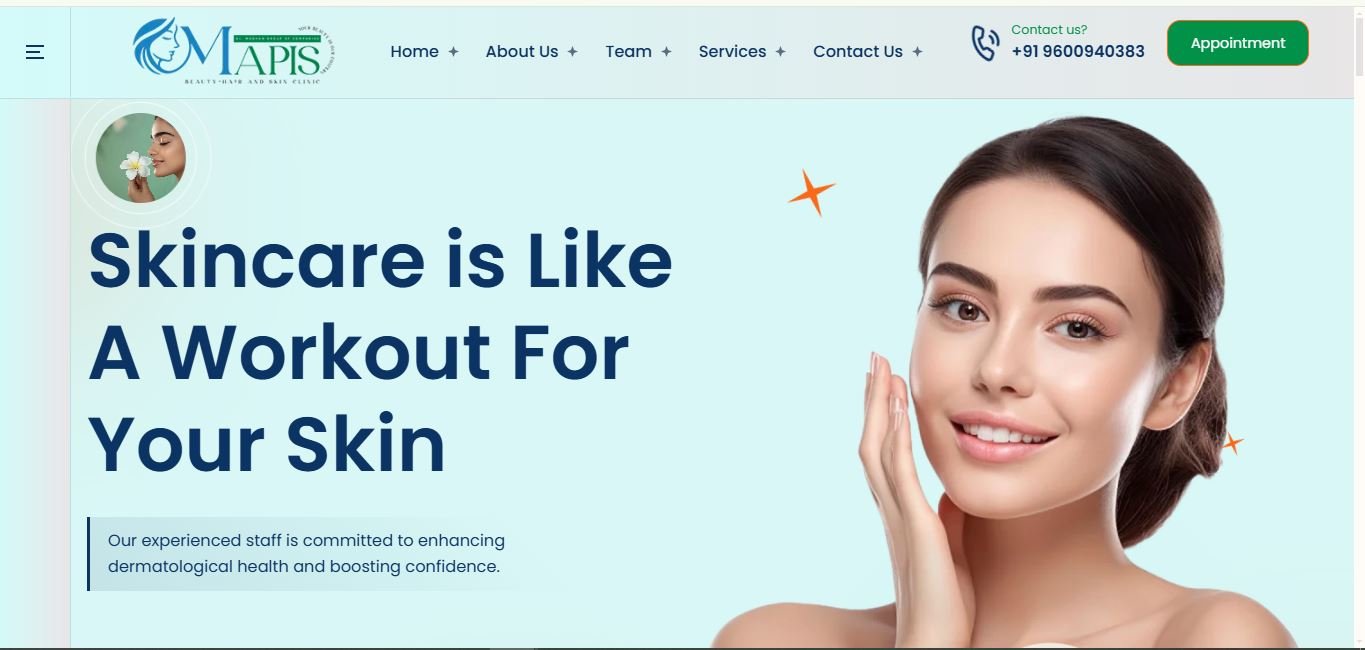Open the Contact Us menu item
Viewport: 1365px width, 650px height.
[x=858, y=52]
